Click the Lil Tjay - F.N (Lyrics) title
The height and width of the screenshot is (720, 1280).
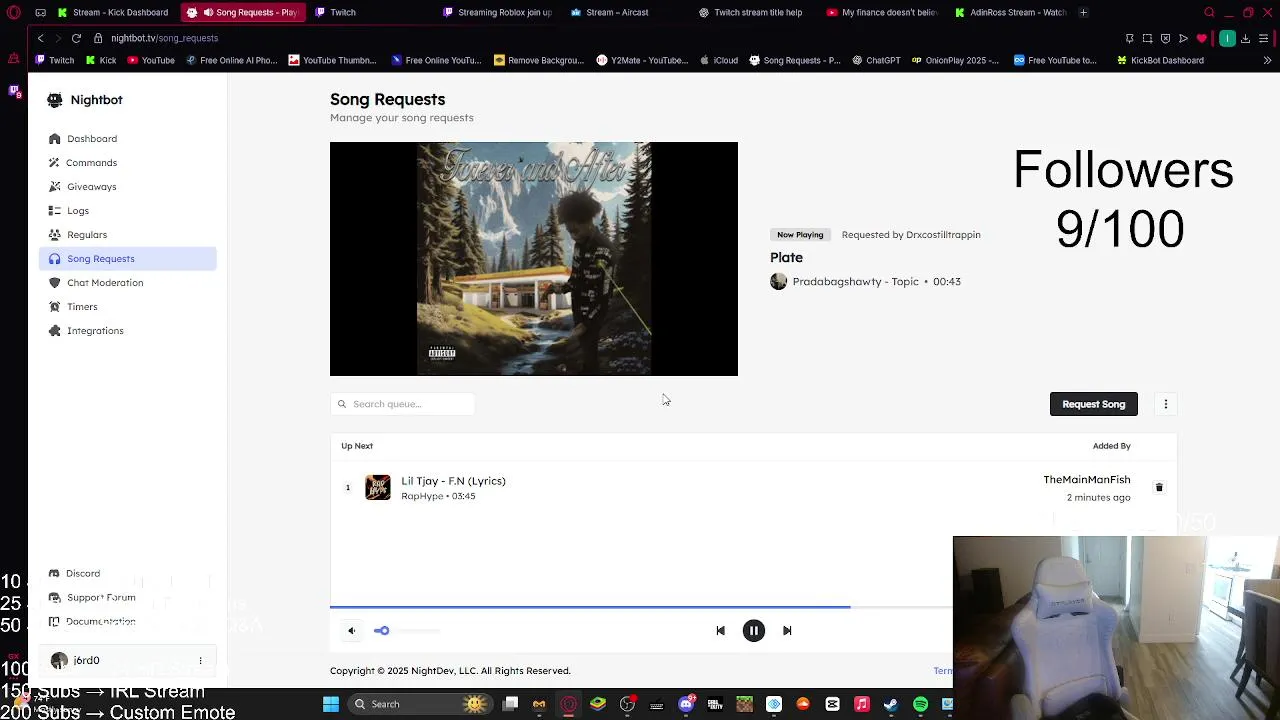click(x=453, y=481)
